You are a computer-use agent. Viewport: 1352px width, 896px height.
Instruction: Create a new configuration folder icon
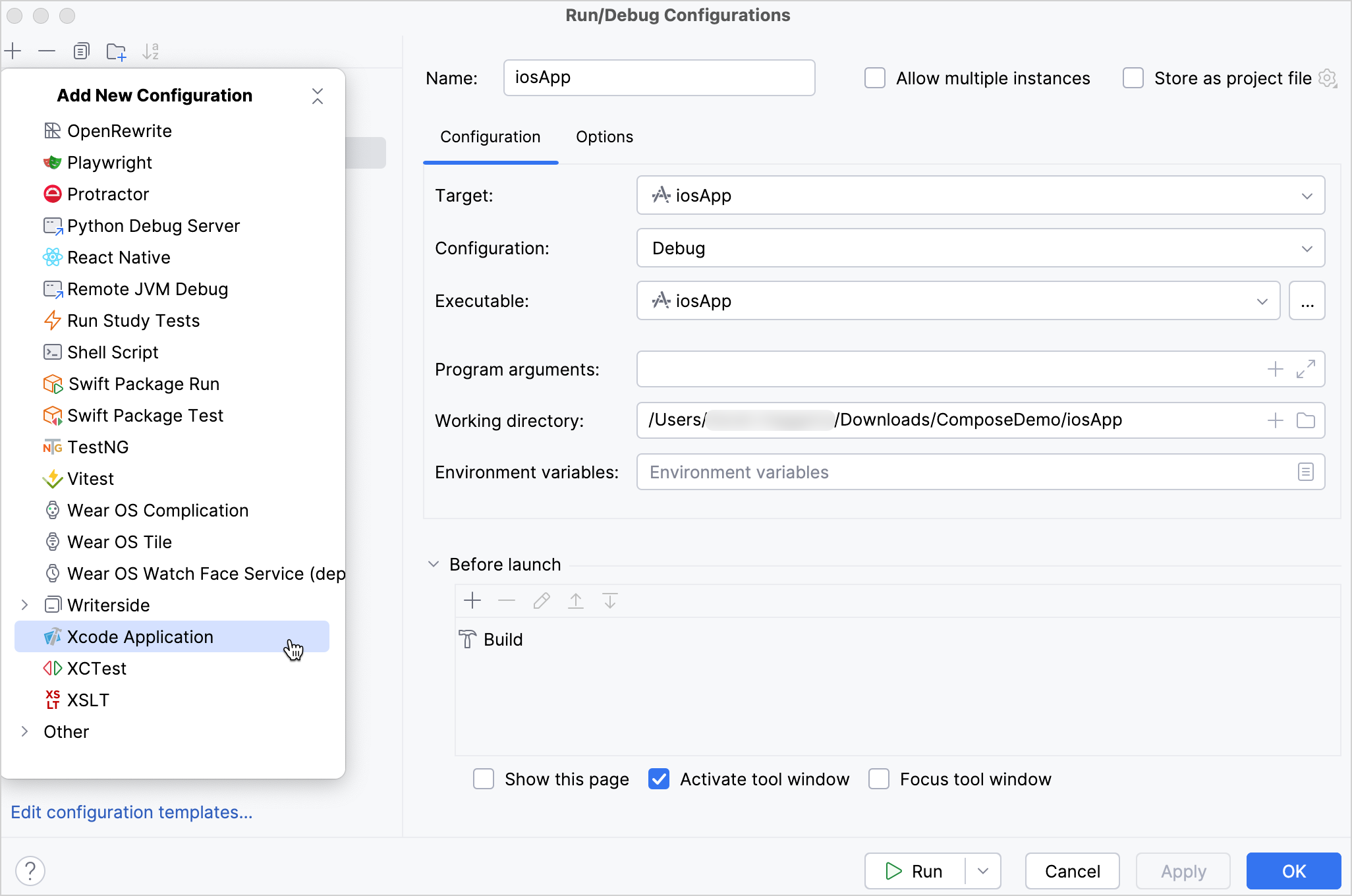(x=117, y=51)
